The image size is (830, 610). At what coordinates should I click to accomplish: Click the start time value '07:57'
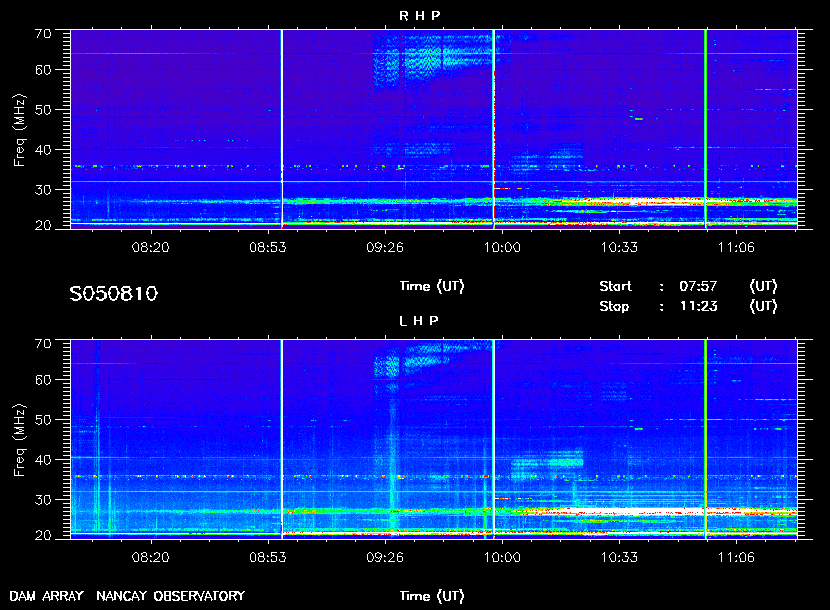click(x=698, y=286)
